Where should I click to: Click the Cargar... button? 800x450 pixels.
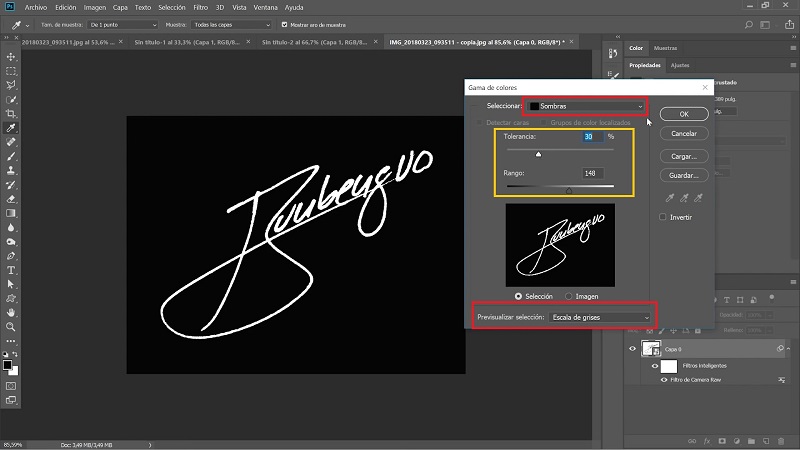[684, 156]
